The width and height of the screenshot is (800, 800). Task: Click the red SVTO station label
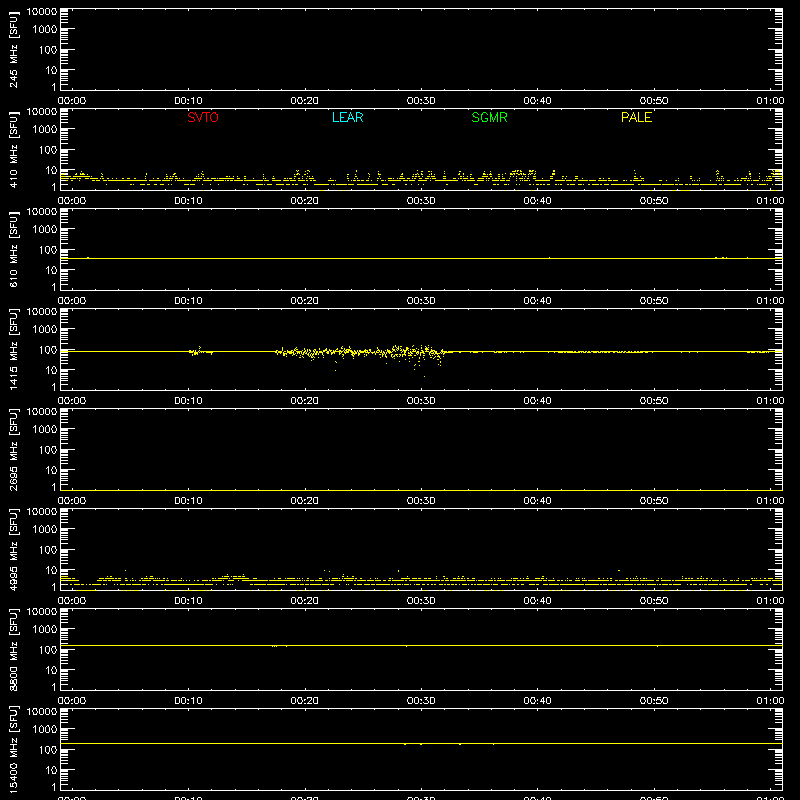click(203, 117)
